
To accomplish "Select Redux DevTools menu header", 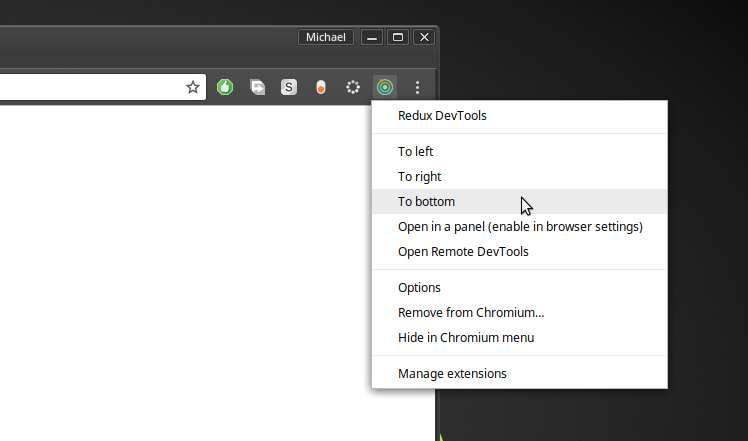I will (519, 116).
